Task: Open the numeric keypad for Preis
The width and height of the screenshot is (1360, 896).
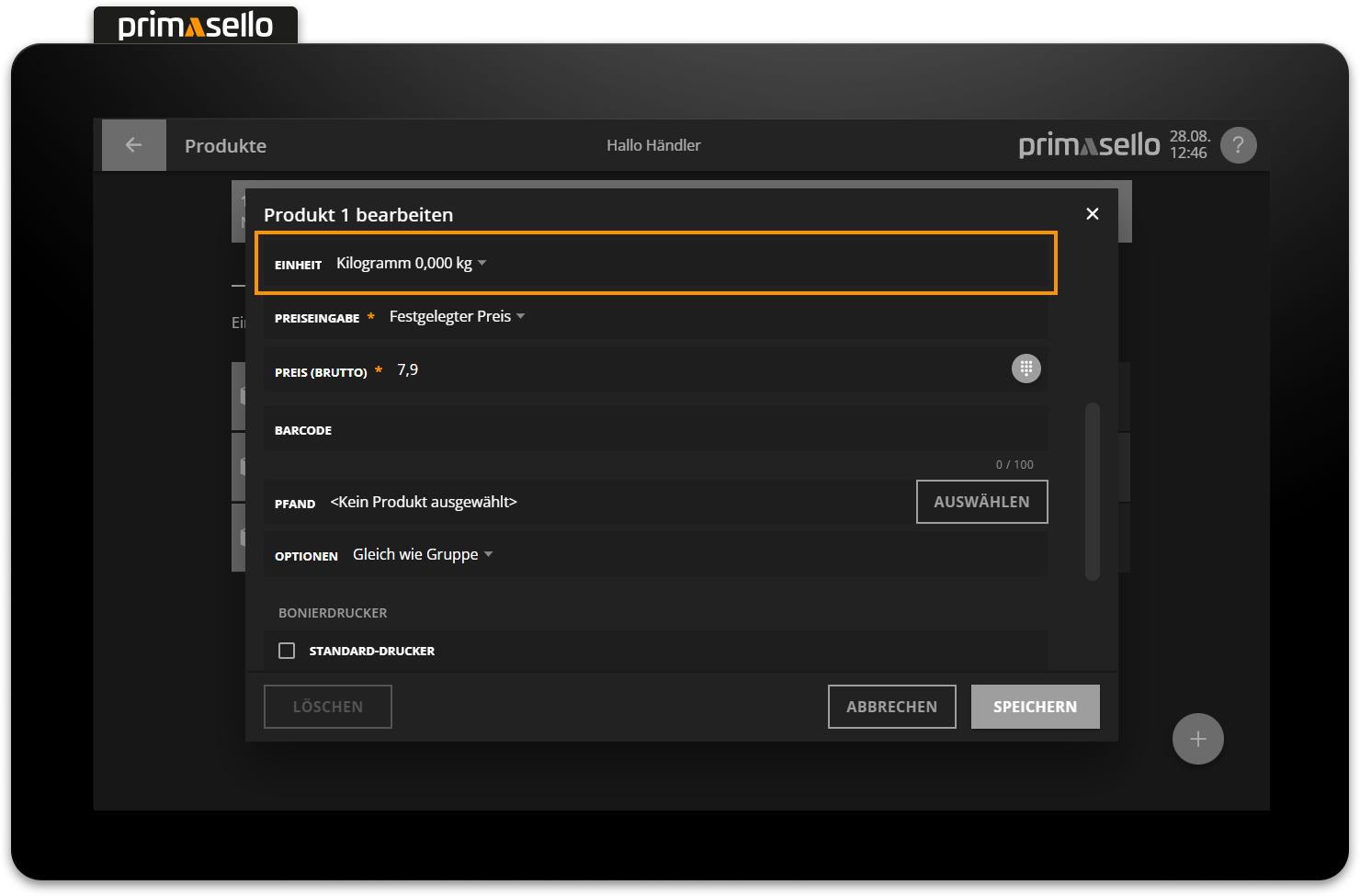Action: pyautogui.click(x=1026, y=369)
